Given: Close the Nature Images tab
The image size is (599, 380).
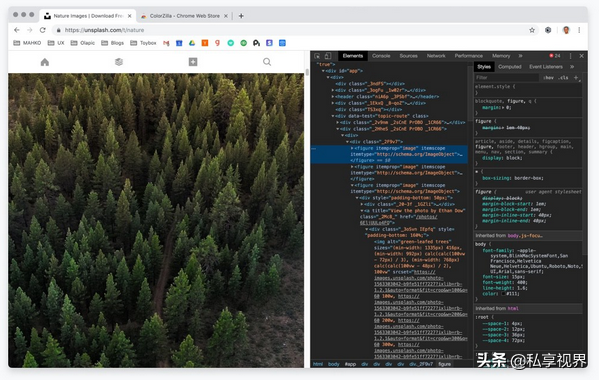Looking at the screenshot, I should point(130,16).
